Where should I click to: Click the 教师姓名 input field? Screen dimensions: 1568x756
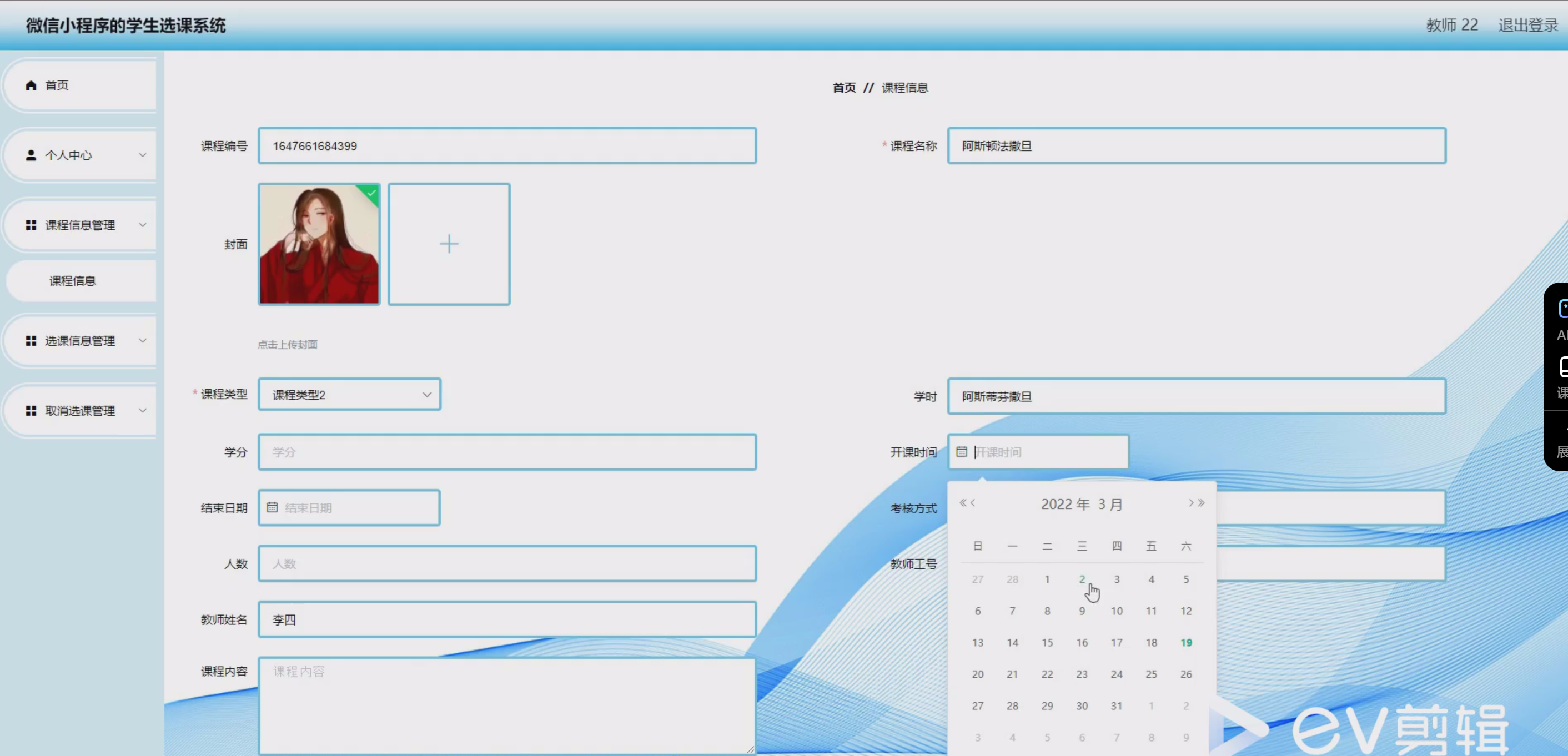pos(507,619)
